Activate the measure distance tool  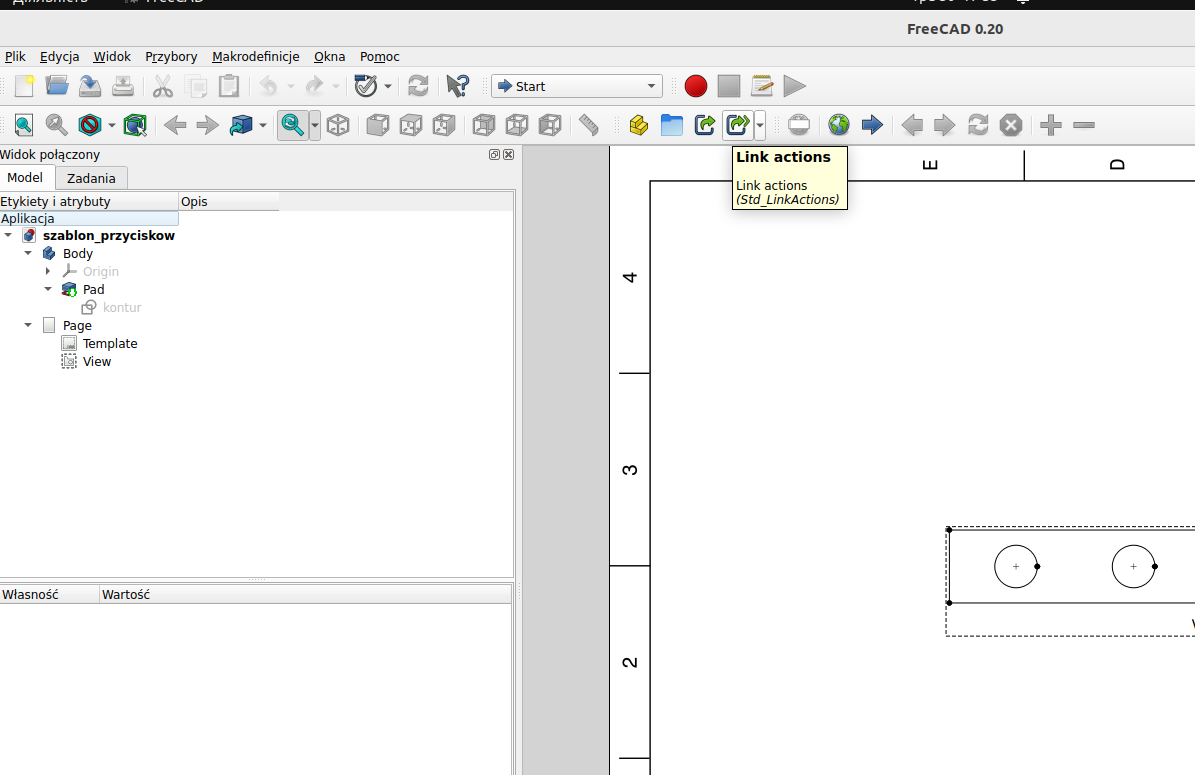588,125
